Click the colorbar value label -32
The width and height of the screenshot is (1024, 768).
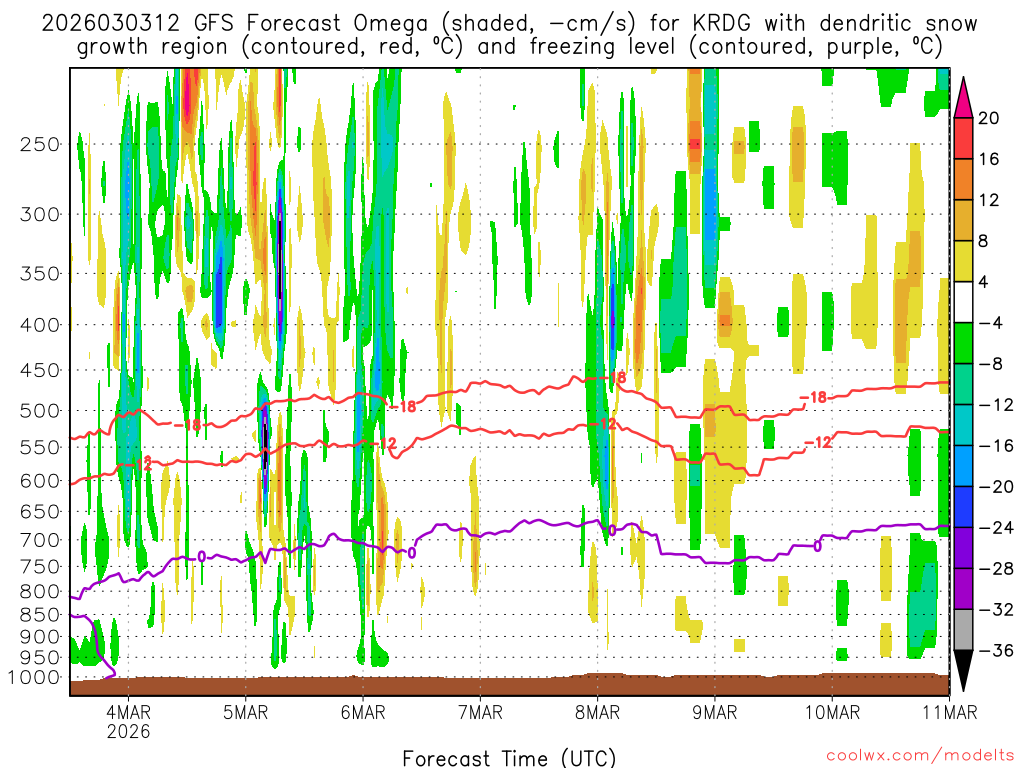995,610
